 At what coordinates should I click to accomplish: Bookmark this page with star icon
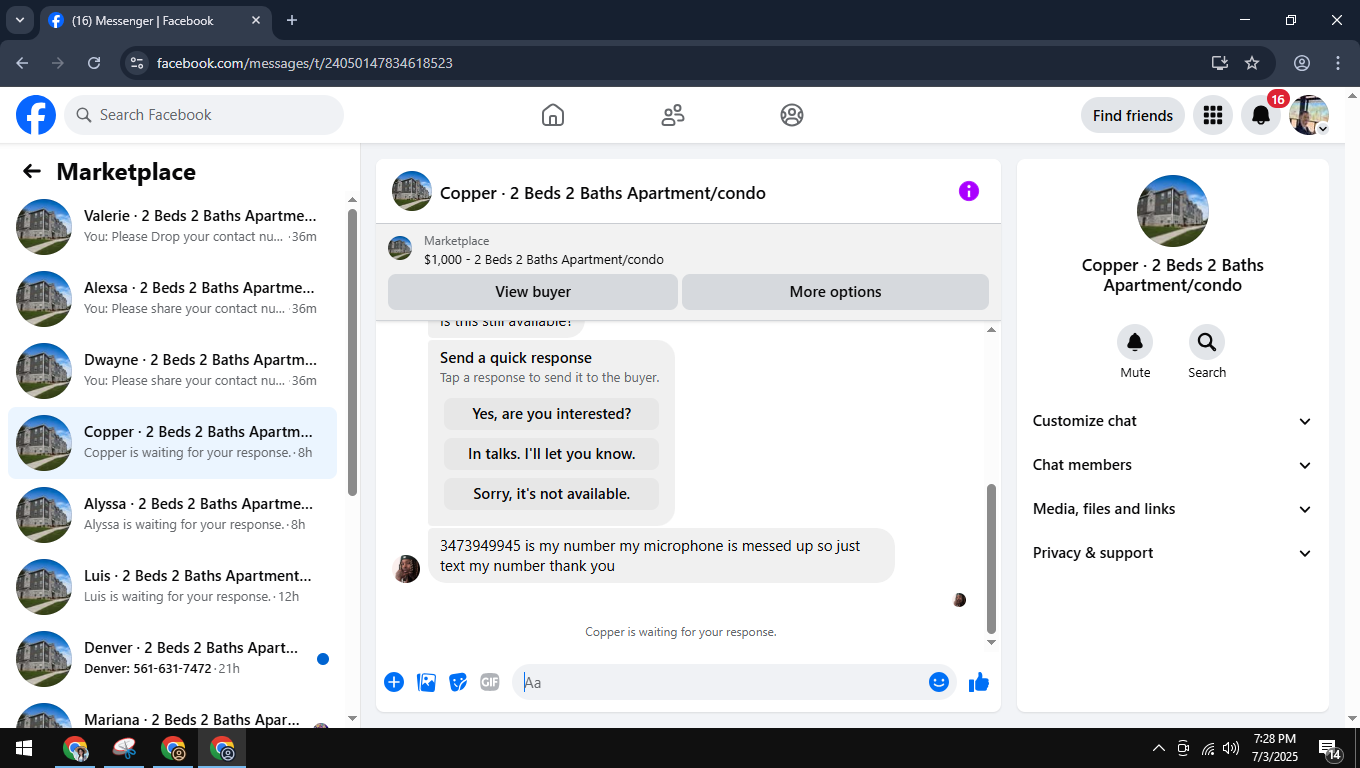tap(1252, 63)
